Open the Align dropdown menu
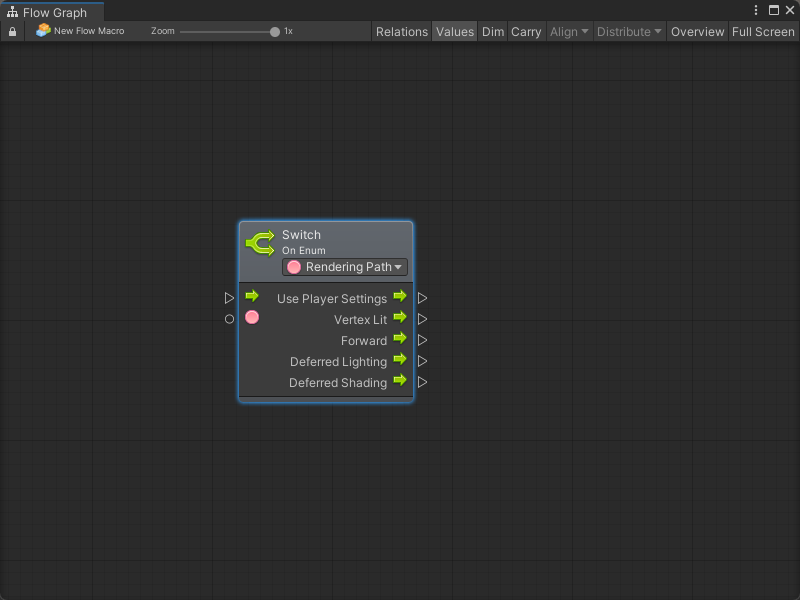This screenshot has width=800, height=600. click(x=569, y=32)
